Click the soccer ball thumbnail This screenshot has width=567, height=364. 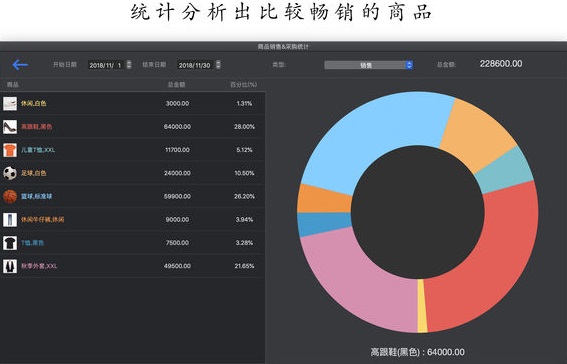(10, 173)
